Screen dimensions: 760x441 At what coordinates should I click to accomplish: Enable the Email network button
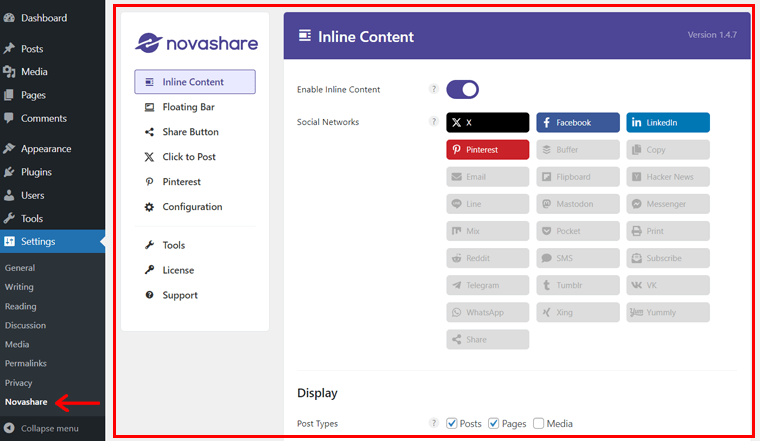pyautogui.click(x=488, y=177)
